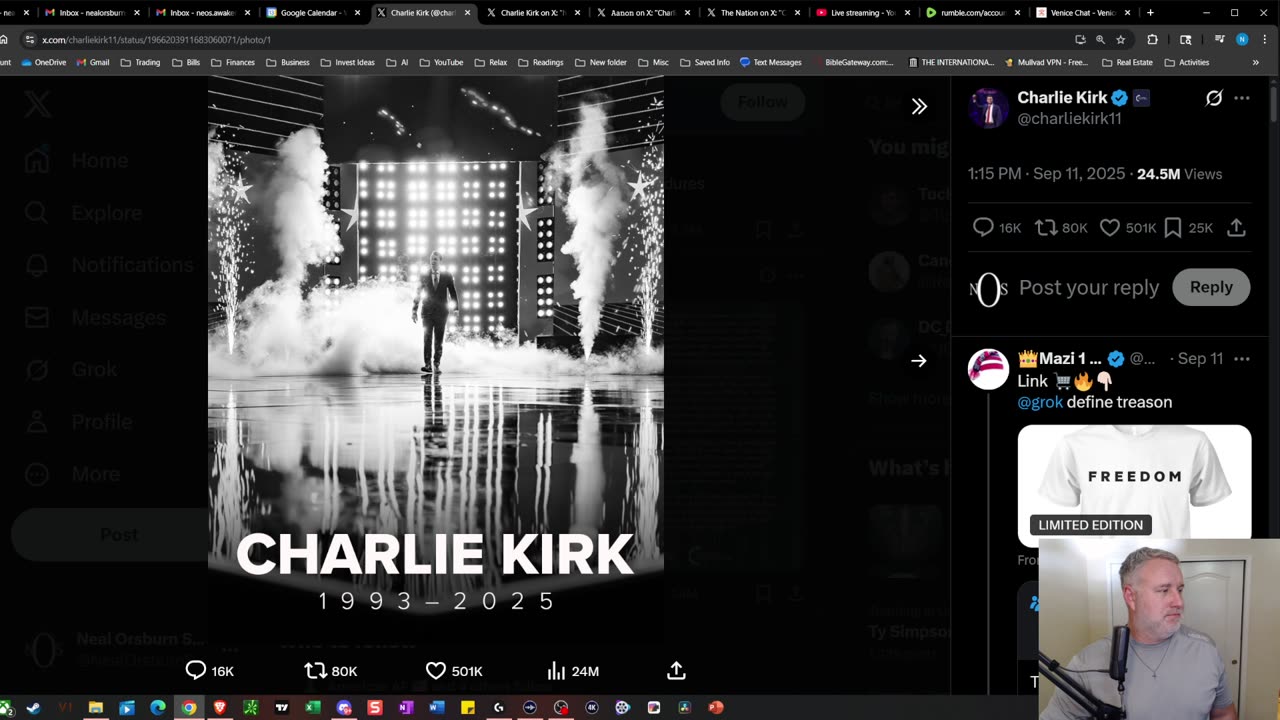Open more options on Mazi 1 reply

1242,359
